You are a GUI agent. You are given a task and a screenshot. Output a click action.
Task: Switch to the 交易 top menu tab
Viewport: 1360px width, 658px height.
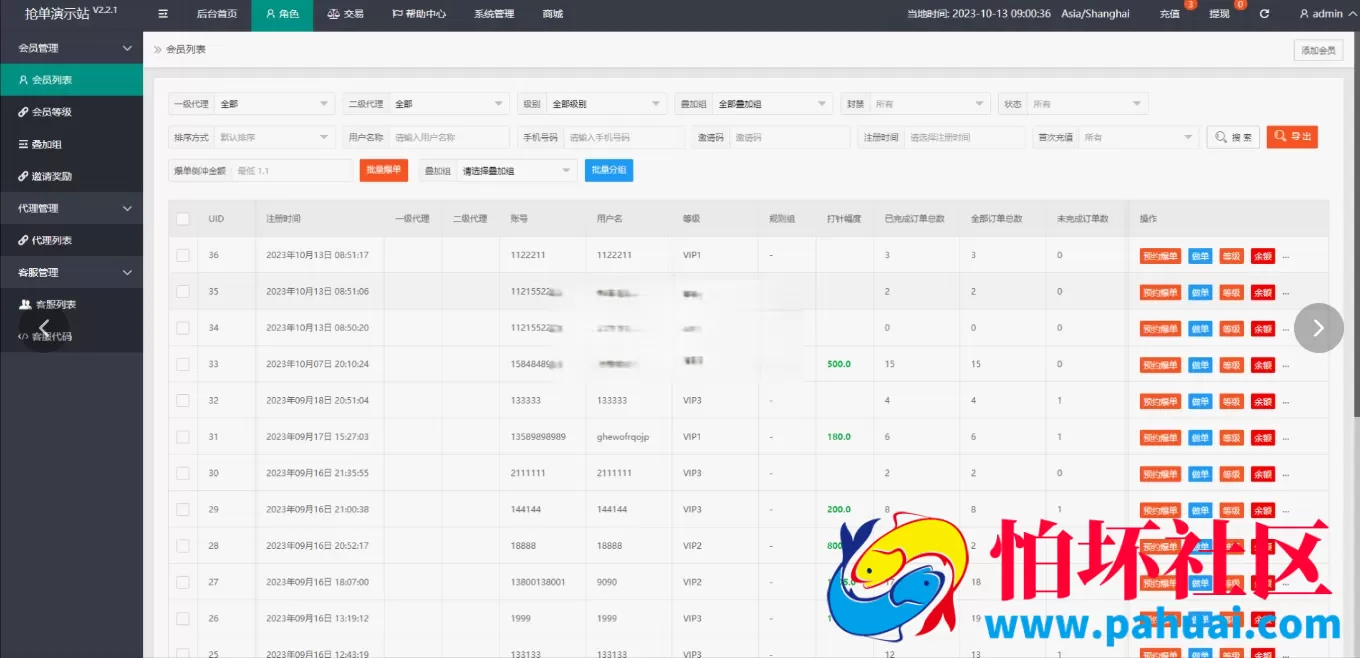coord(345,14)
